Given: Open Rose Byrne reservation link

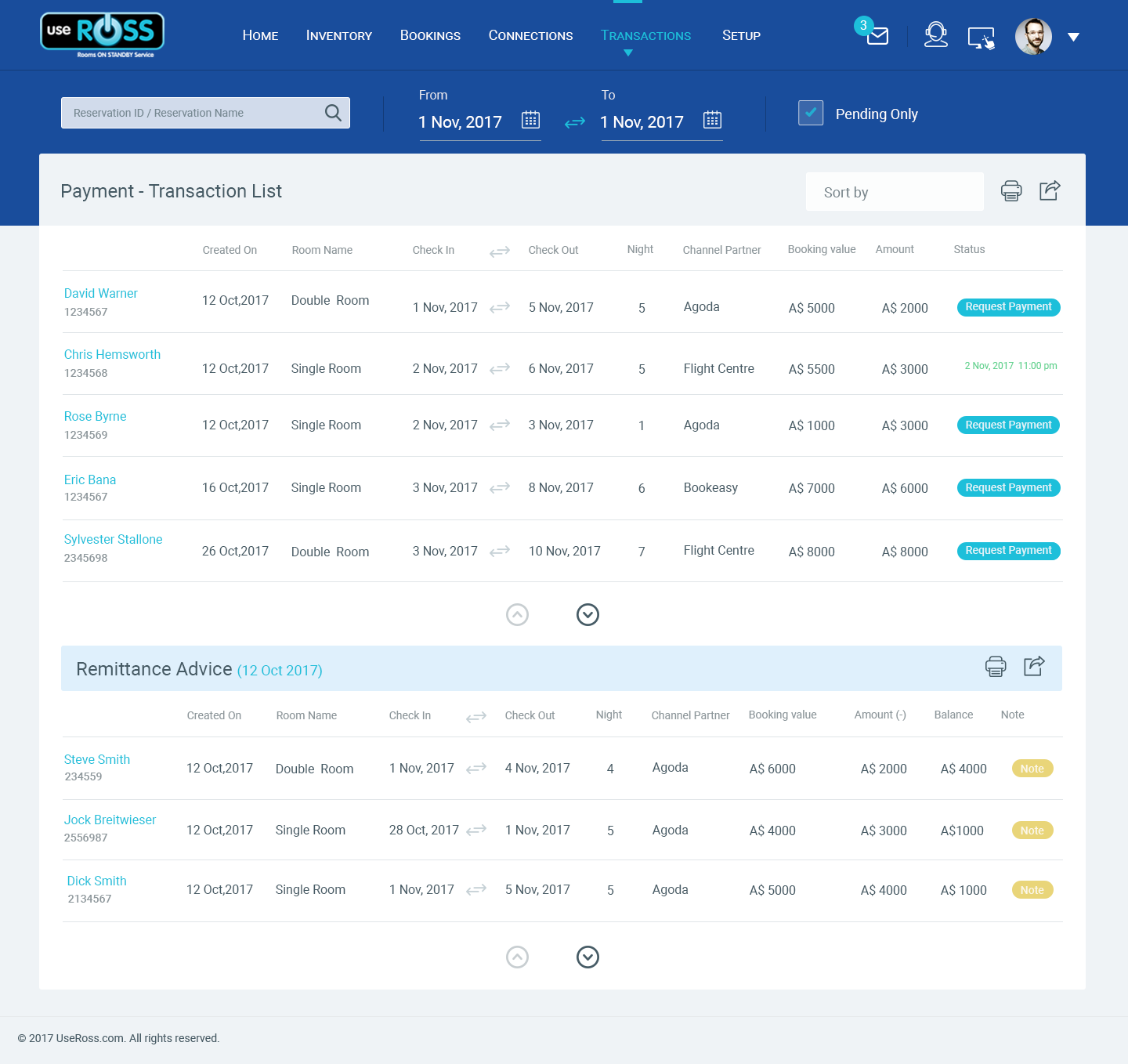Looking at the screenshot, I should 95,416.
